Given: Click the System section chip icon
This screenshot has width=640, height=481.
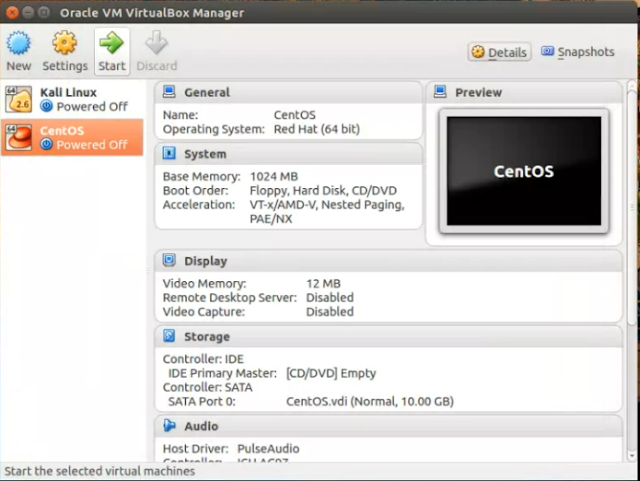Looking at the screenshot, I should pos(169,154).
